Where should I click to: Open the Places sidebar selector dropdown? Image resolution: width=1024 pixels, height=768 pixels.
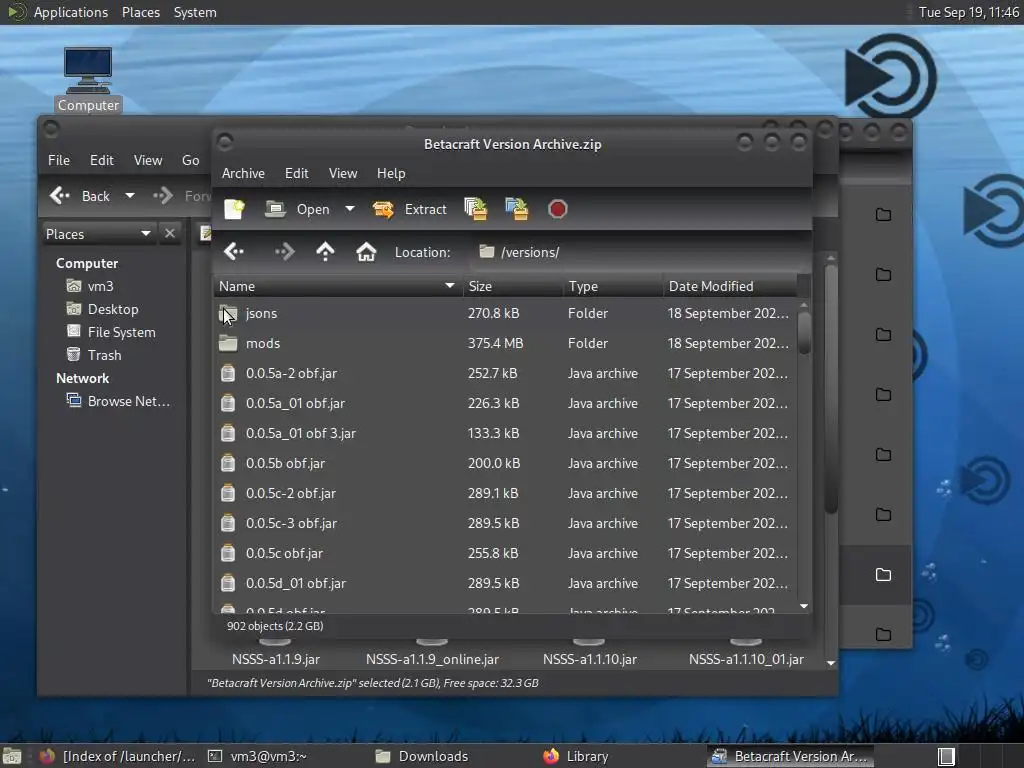point(98,234)
